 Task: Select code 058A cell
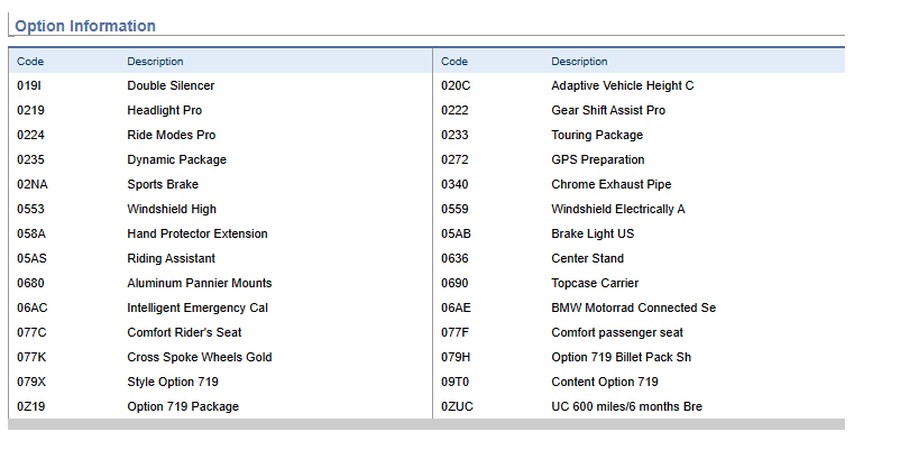tap(31, 234)
